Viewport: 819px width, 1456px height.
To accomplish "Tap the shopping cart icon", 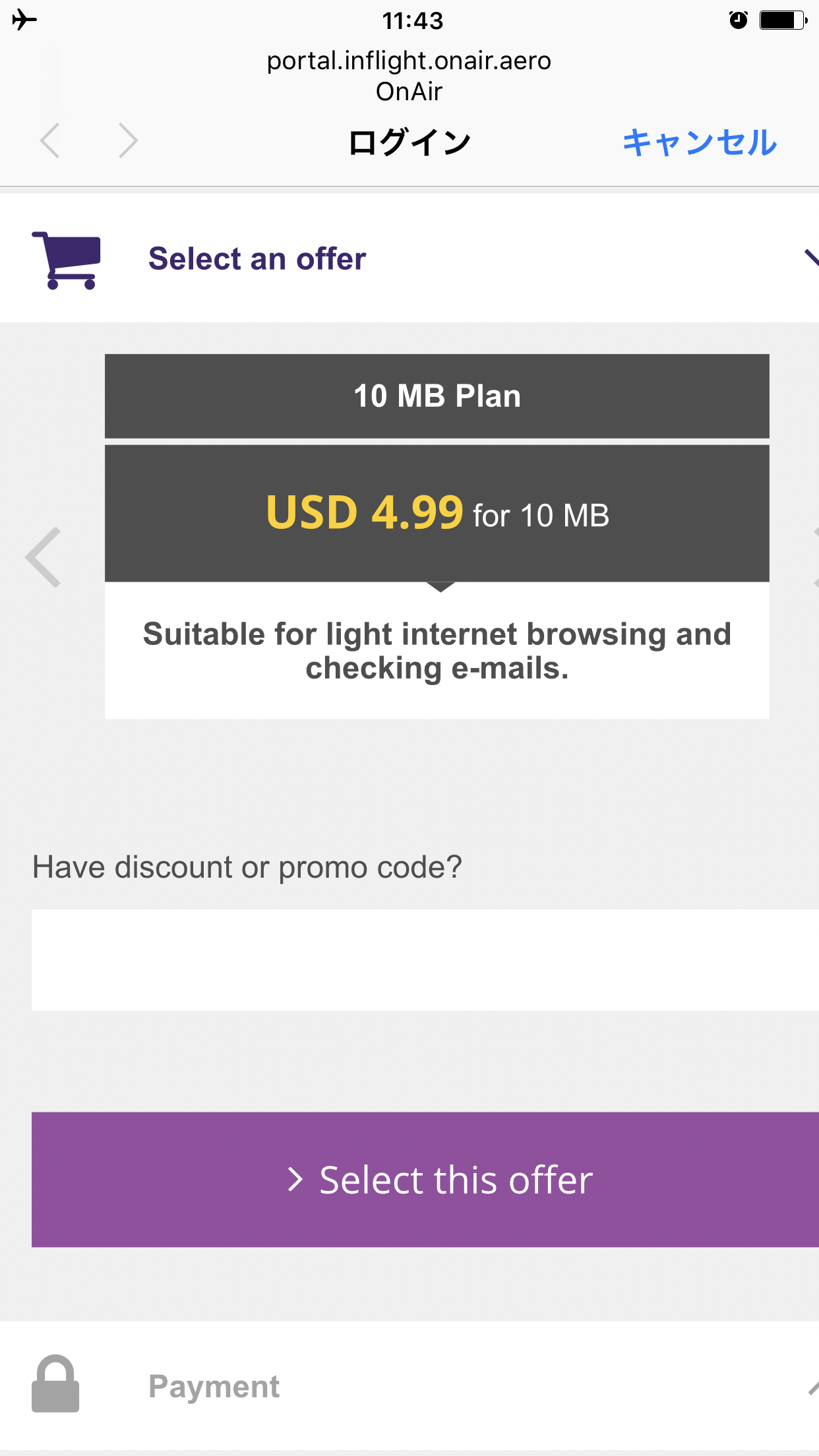I will click(x=67, y=260).
